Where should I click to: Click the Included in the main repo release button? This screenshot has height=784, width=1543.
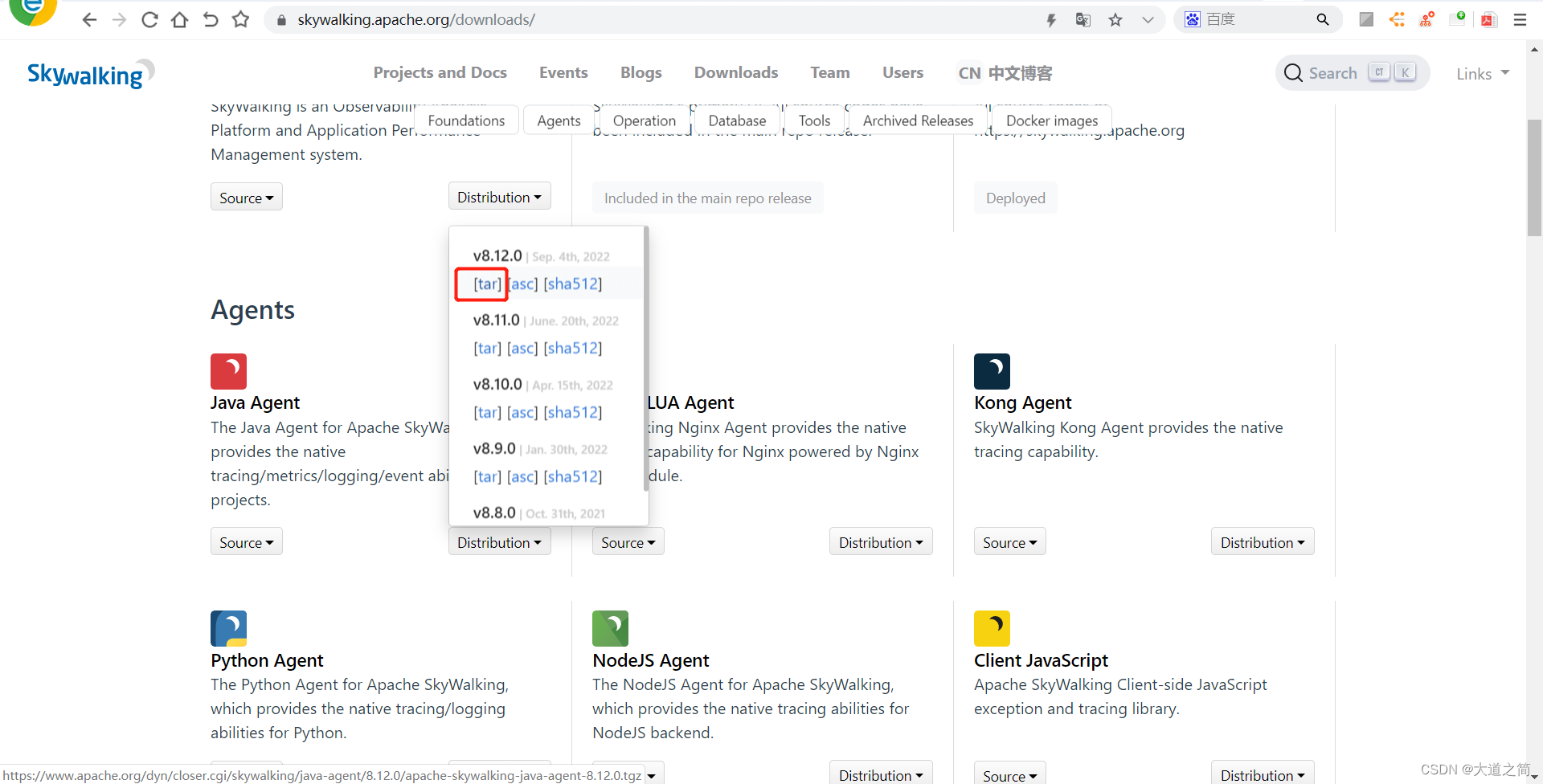[708, 198]
